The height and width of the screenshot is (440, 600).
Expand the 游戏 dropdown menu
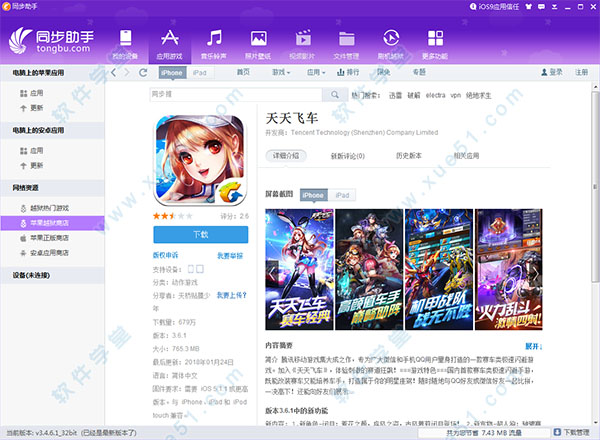tap(281, 73)
